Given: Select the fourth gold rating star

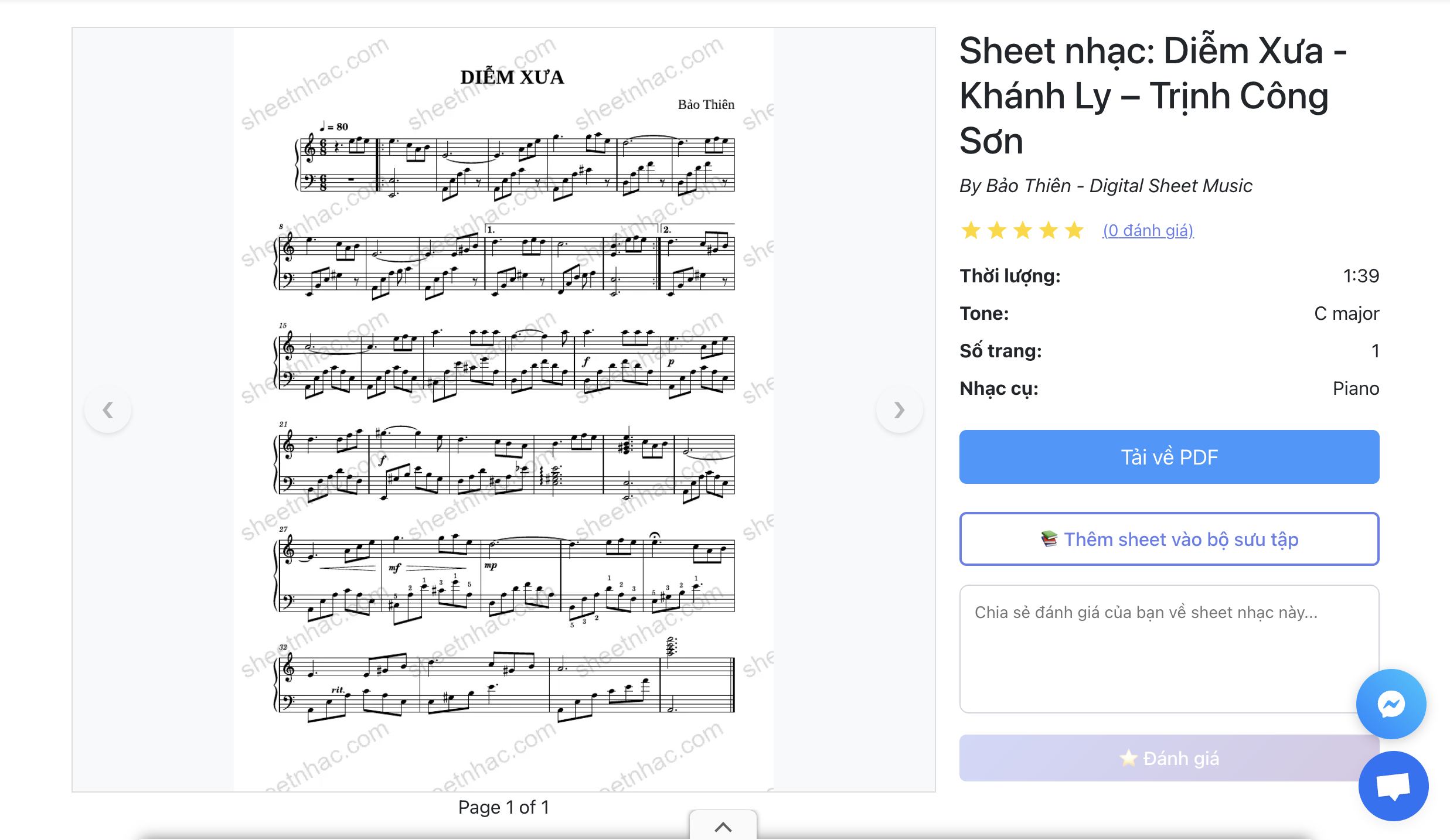Looking at the screenshot, I should [1048, 230].
